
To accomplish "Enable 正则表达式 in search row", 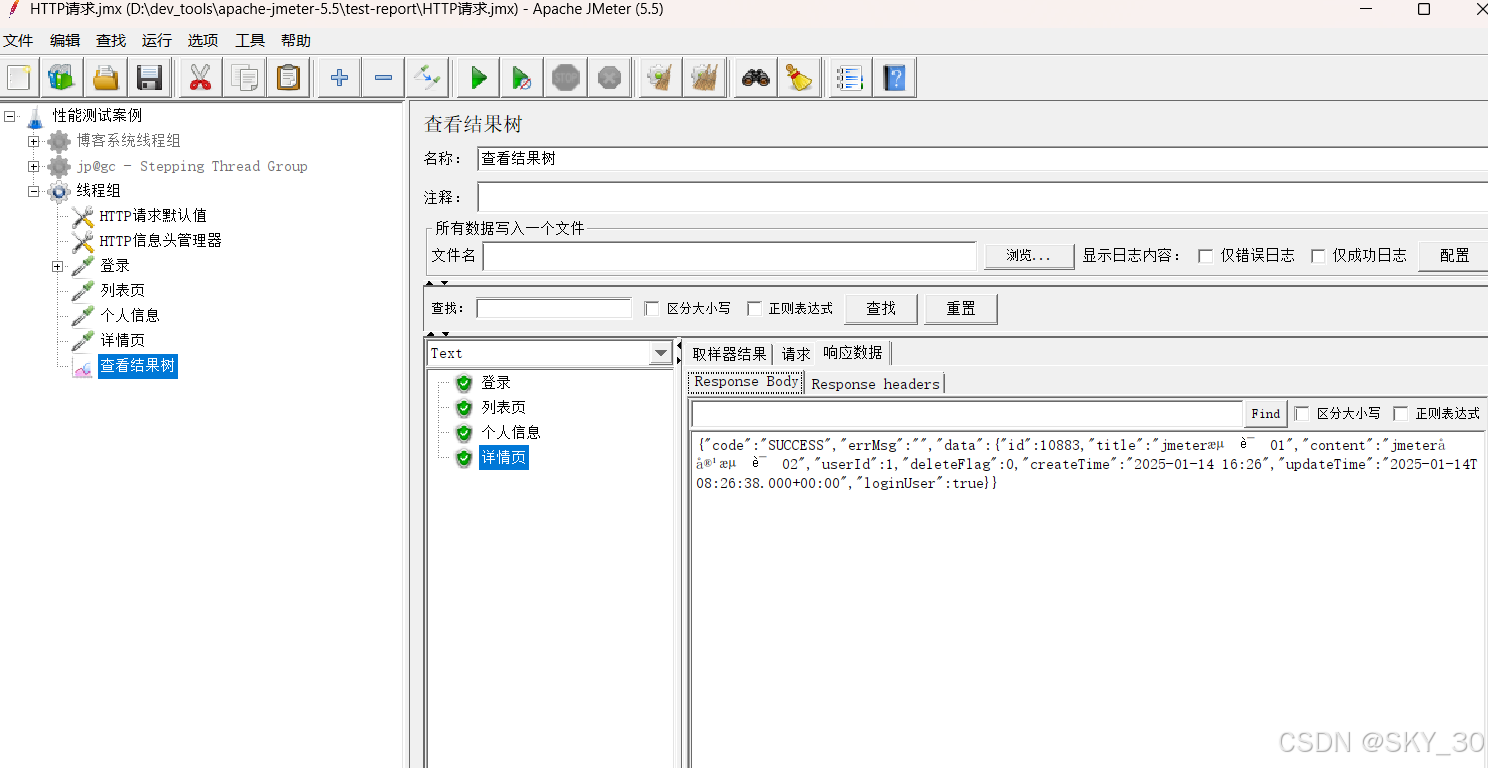I will (x=754, y=309).
